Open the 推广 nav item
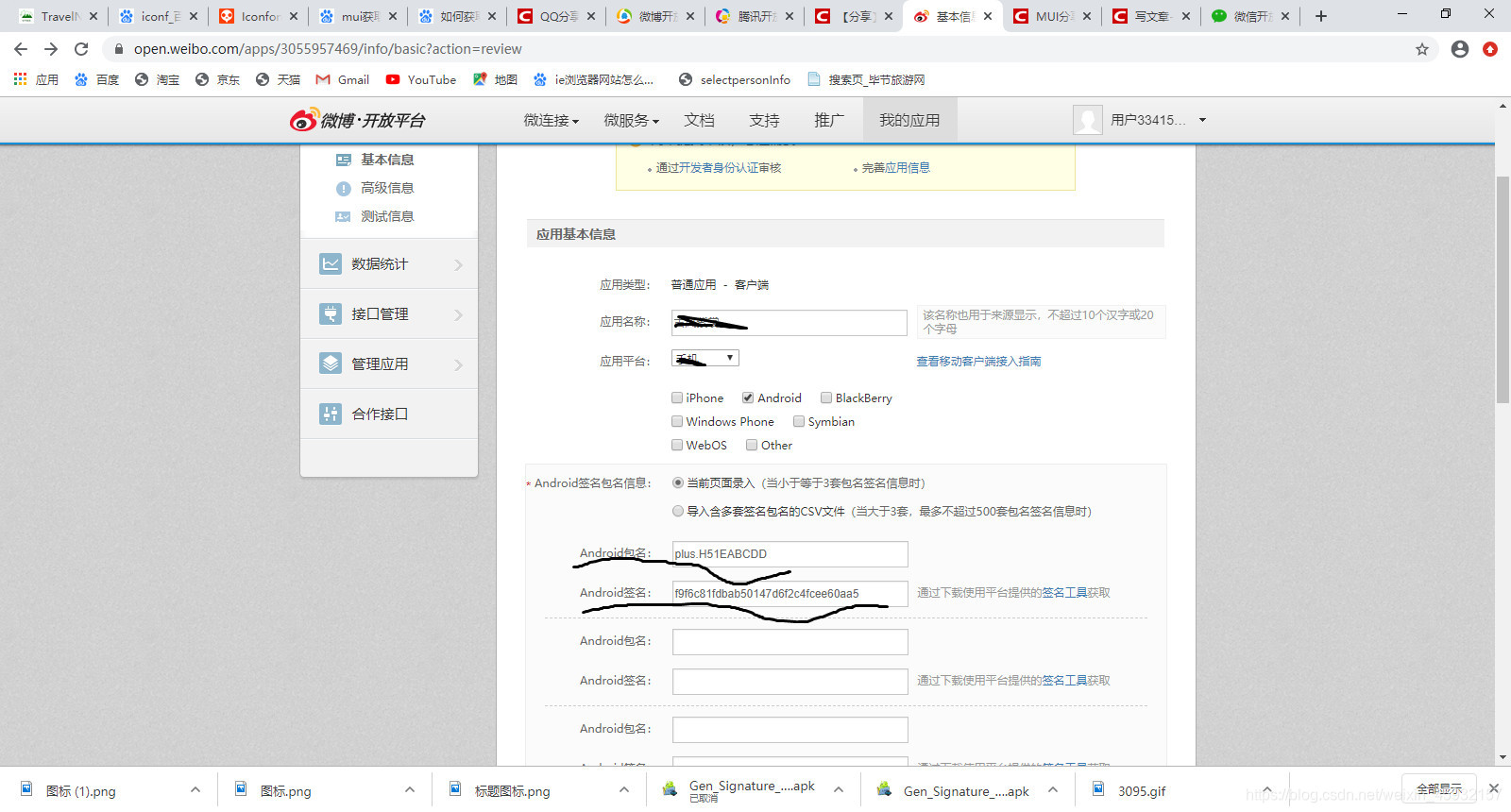The height and width of the screenshot is (812, 1511). (830, 120)
